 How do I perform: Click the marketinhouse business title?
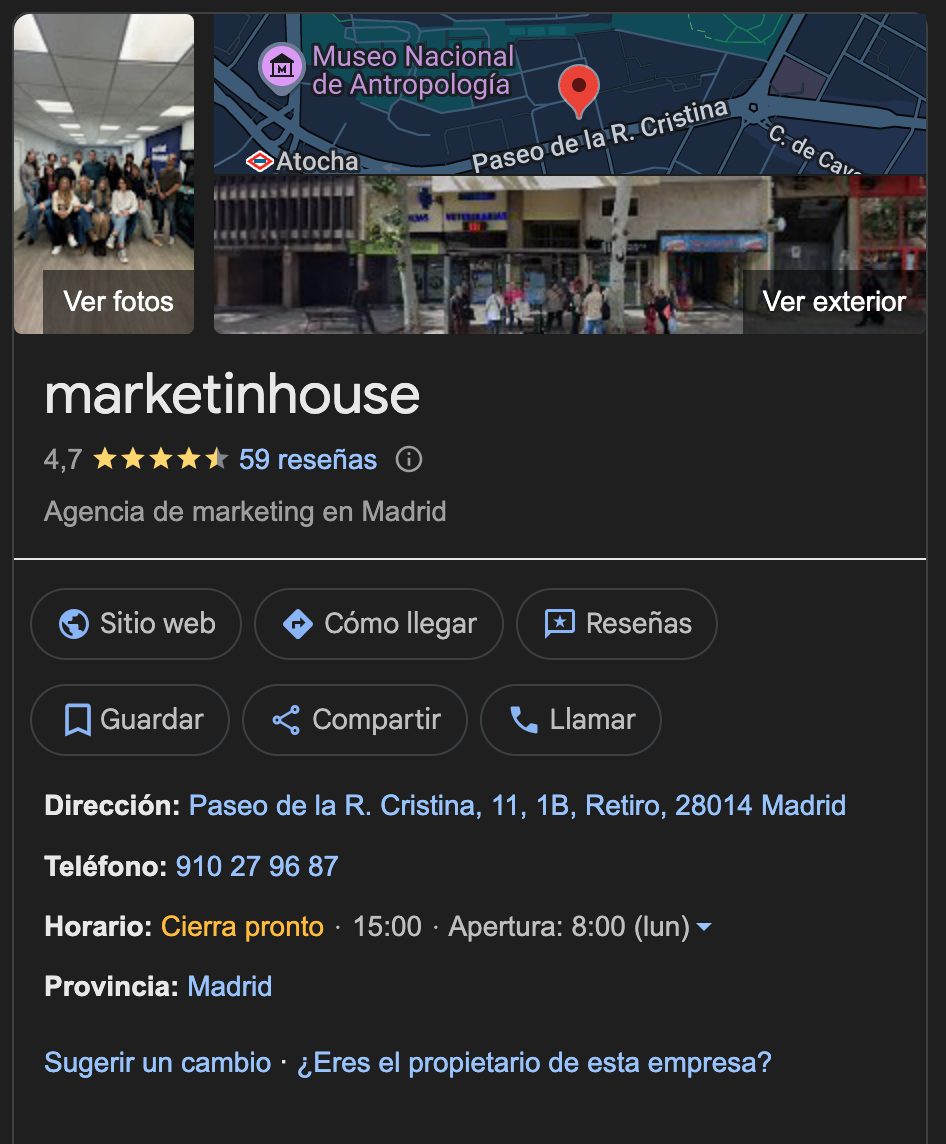coord(232,395)
